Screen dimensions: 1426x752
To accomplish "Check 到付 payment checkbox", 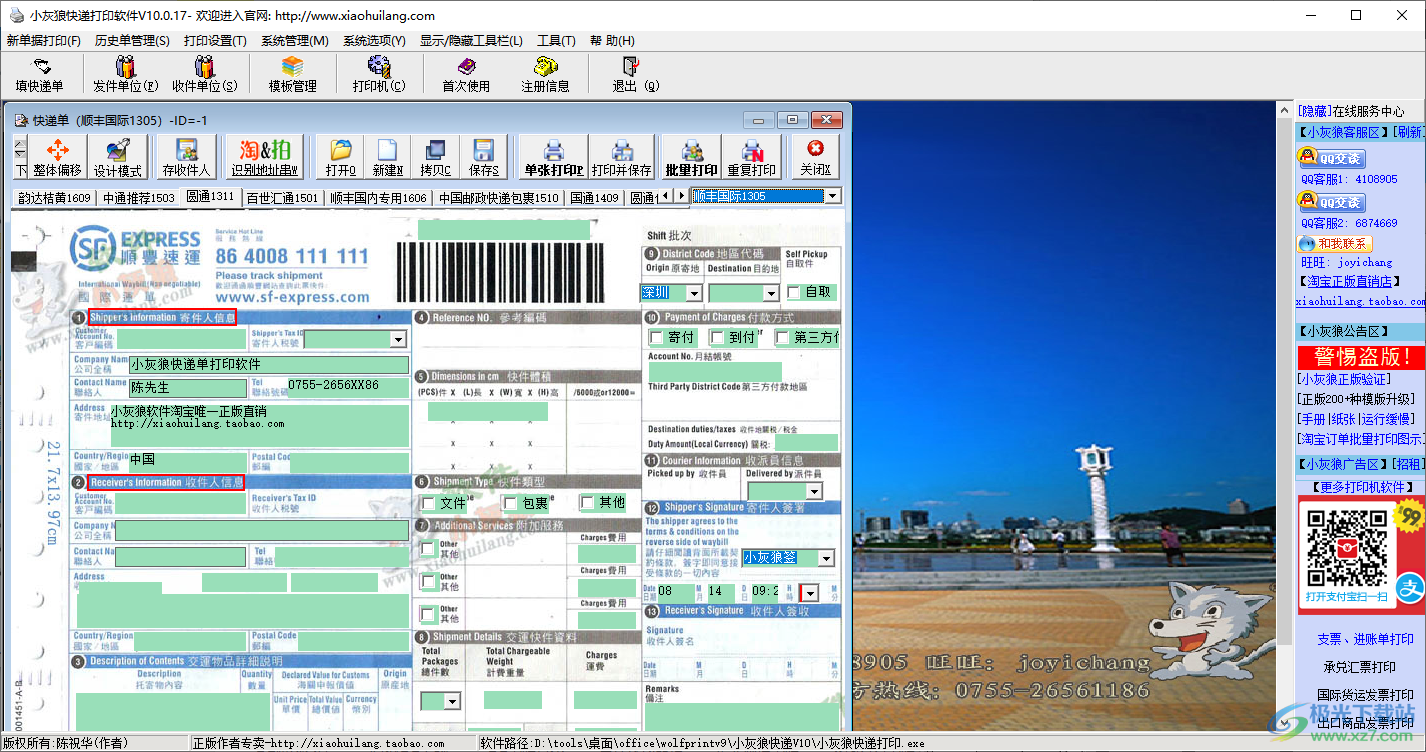I will click(x=717, y=338).
